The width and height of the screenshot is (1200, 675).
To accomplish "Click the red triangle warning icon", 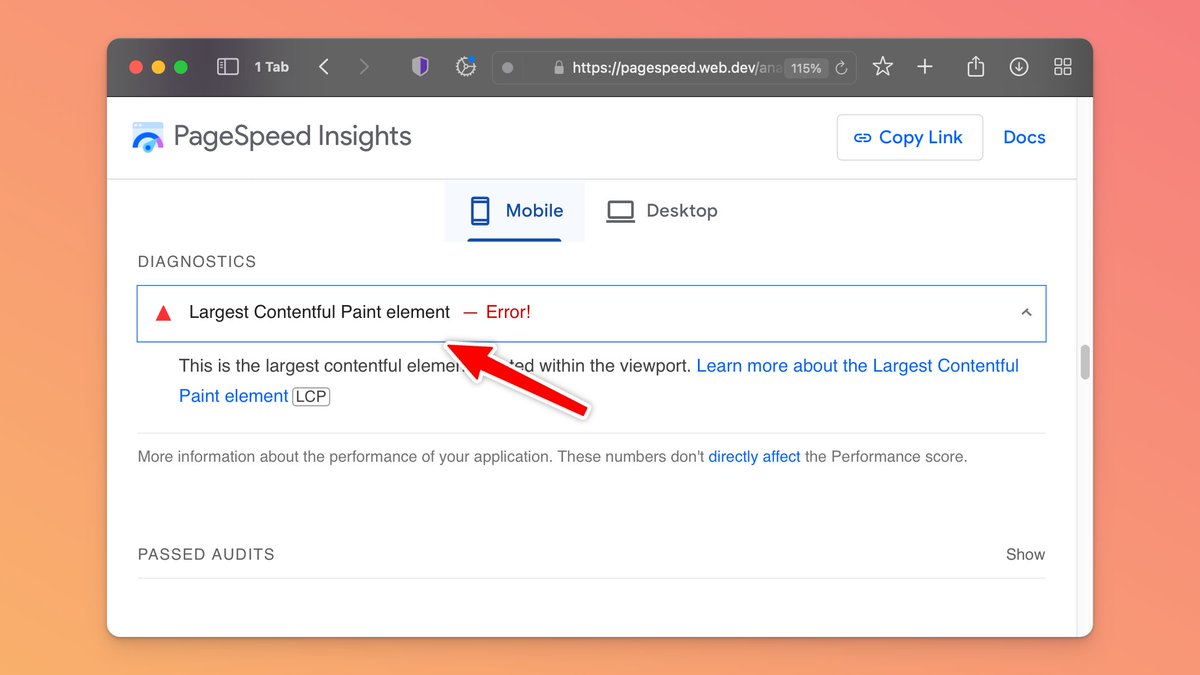I will click(163, 313).
